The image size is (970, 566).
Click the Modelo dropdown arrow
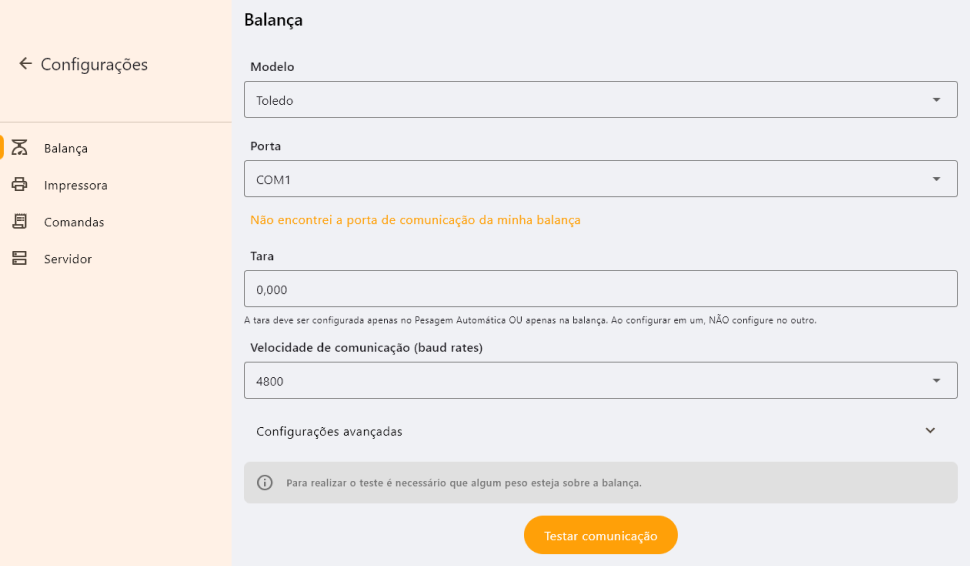pyautogui.click(x=936, y=100)
